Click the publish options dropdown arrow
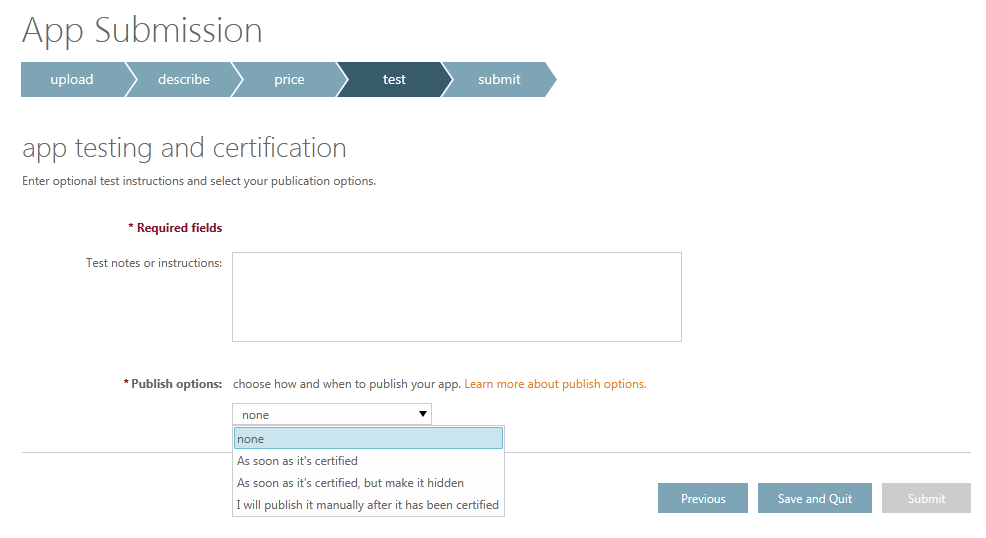Image resolution: width=986 pixels, height=538 pixels. pos(423,414)
